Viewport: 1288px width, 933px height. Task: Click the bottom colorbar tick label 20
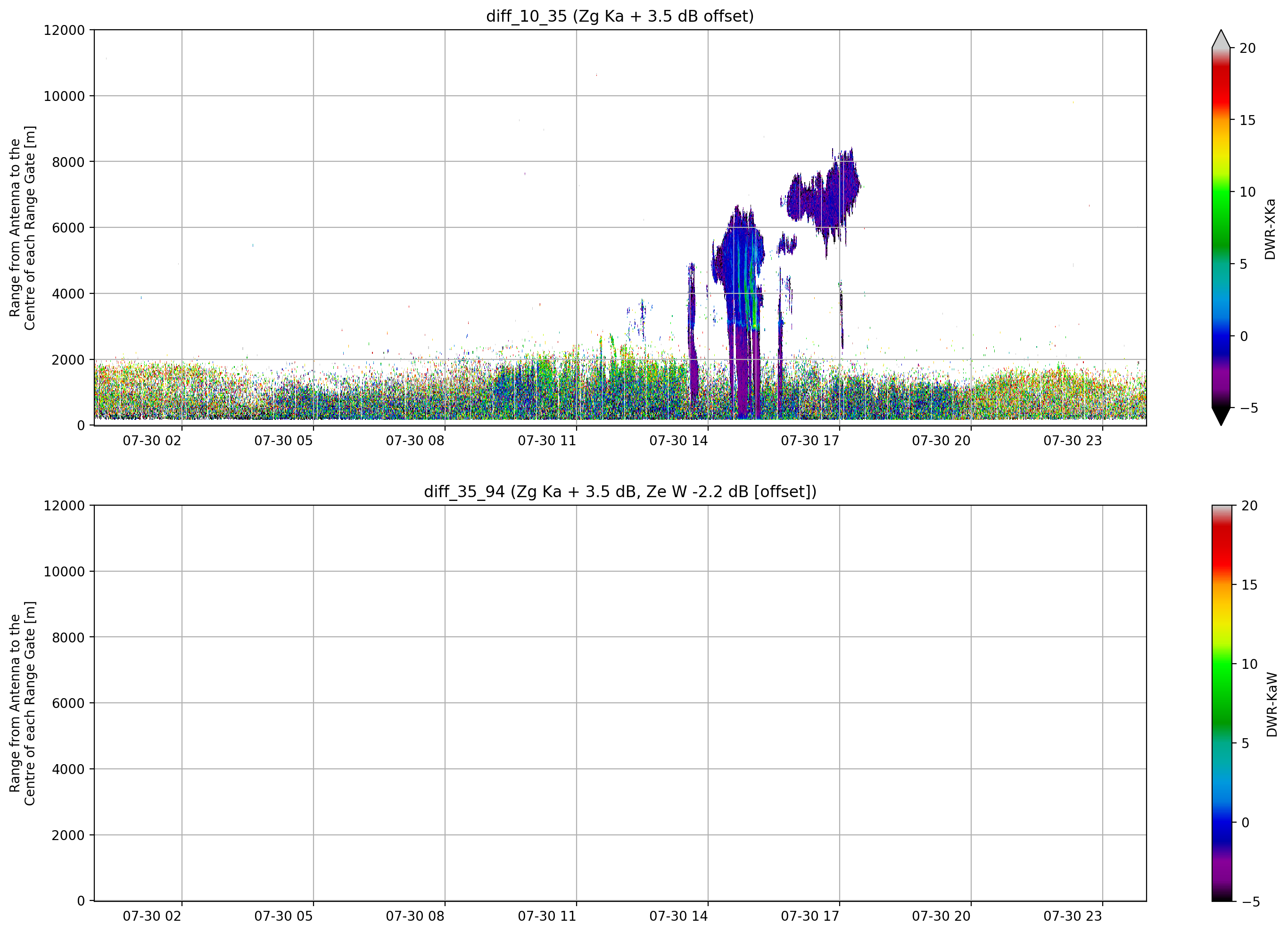[x=1249, y=506]
